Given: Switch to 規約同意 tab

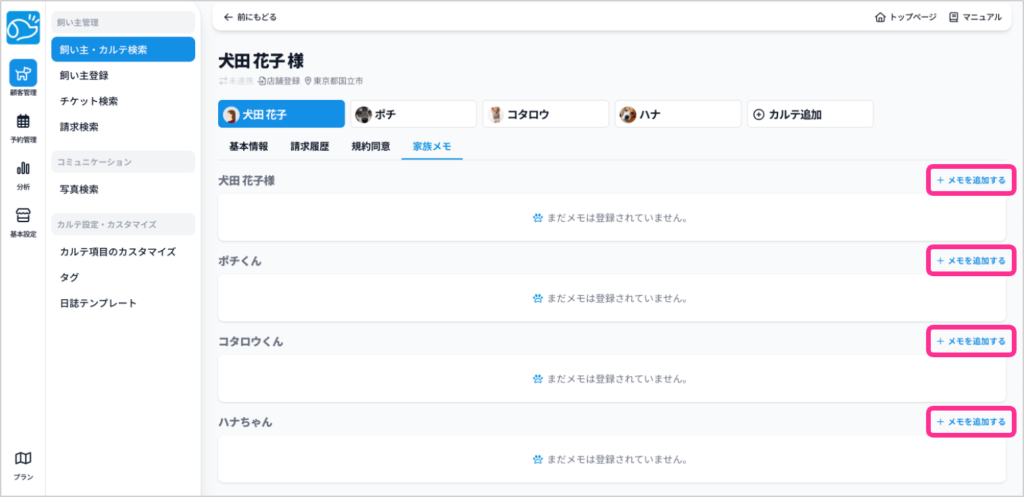Looking at the screenshot, I should tap(370, 146).
